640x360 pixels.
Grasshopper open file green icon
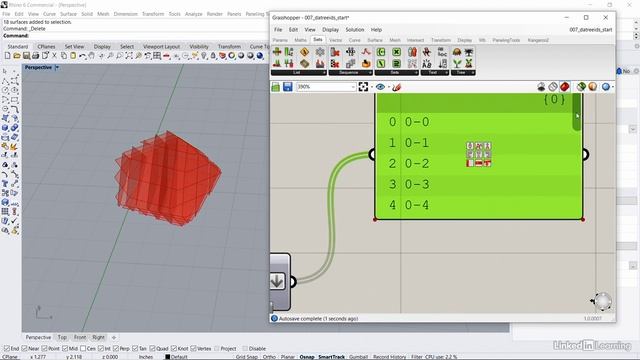coord(276,87)
